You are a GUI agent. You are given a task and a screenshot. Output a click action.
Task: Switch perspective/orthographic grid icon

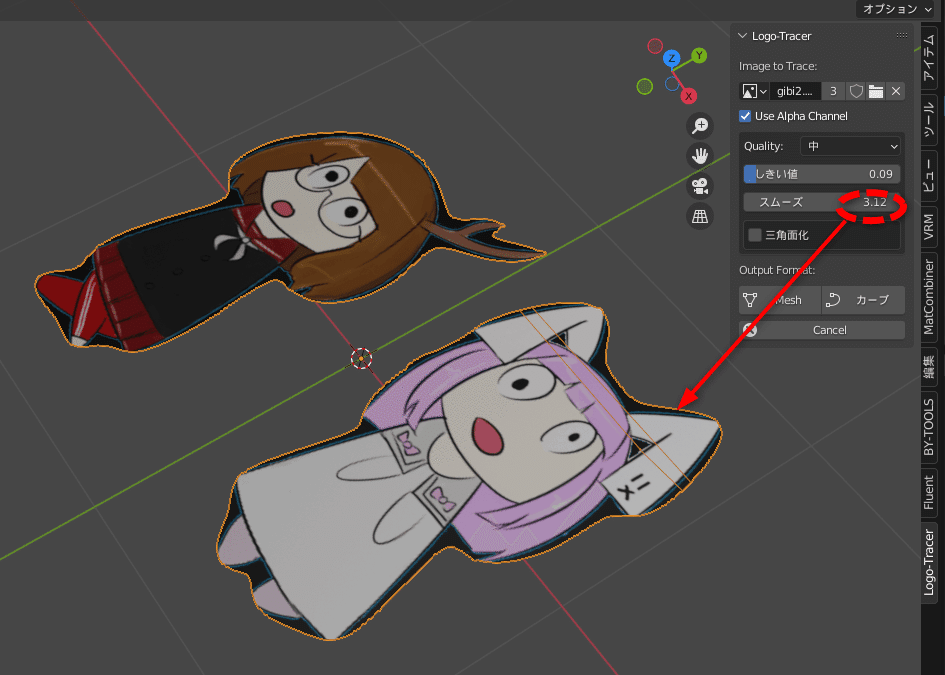click(700, 216)
